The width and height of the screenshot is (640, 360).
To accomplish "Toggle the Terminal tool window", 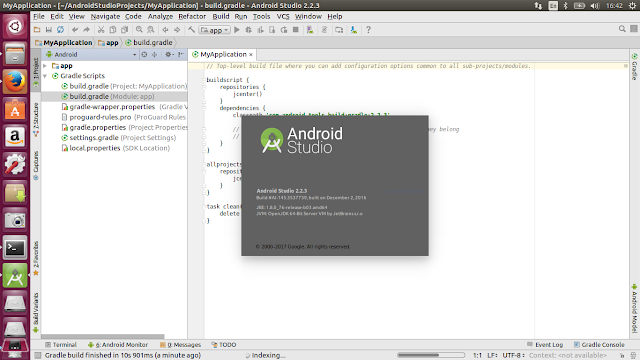I will pyautogui.click(x=61, y=344).
